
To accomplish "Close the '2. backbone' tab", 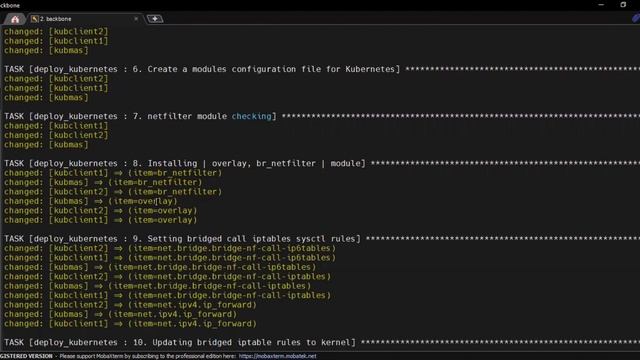I will (136, 19).
